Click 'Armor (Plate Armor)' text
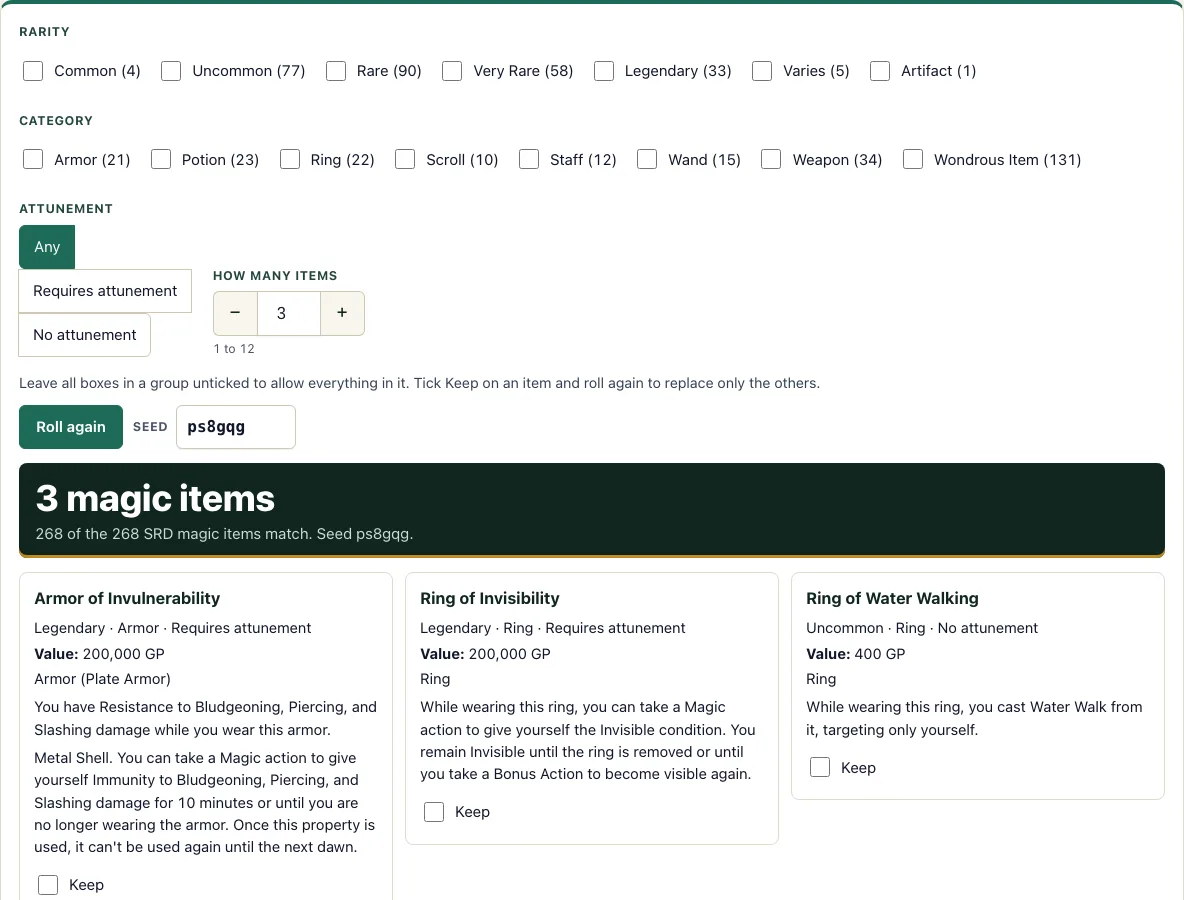1184x900 pixels. [x=102, y=679]
